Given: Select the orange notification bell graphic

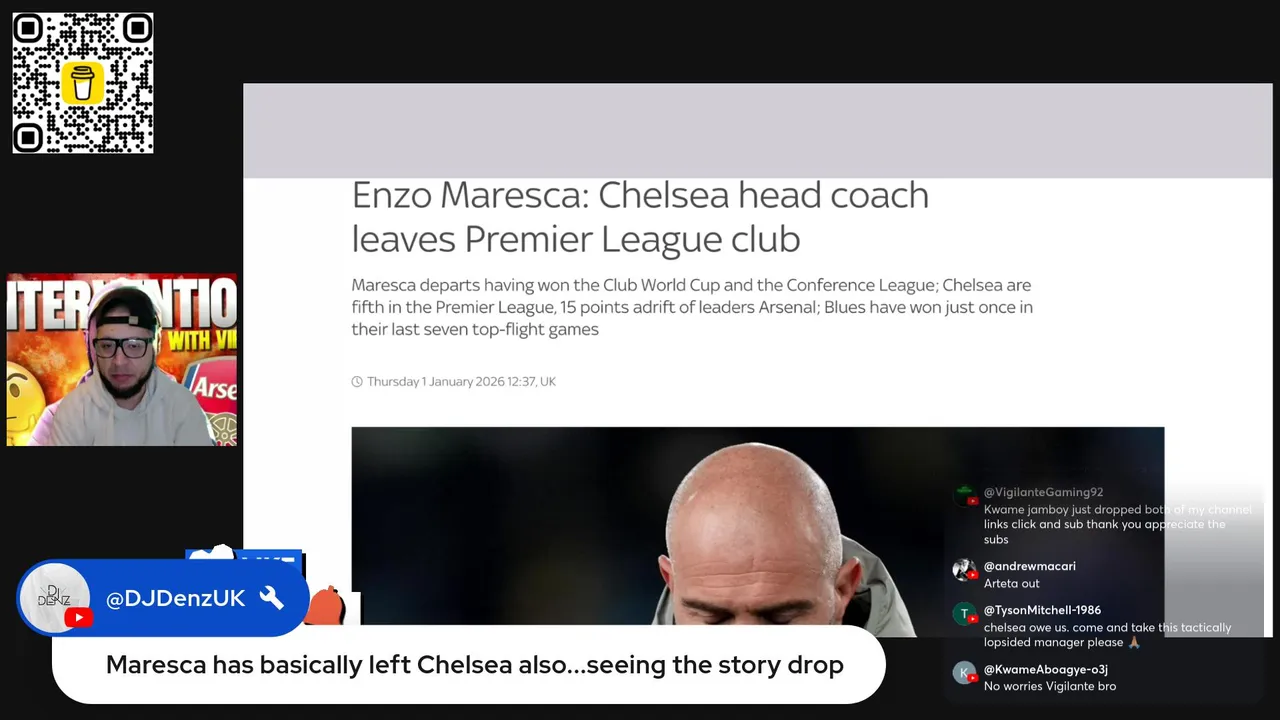Looking at the screenshot, I should click(324, 607).
